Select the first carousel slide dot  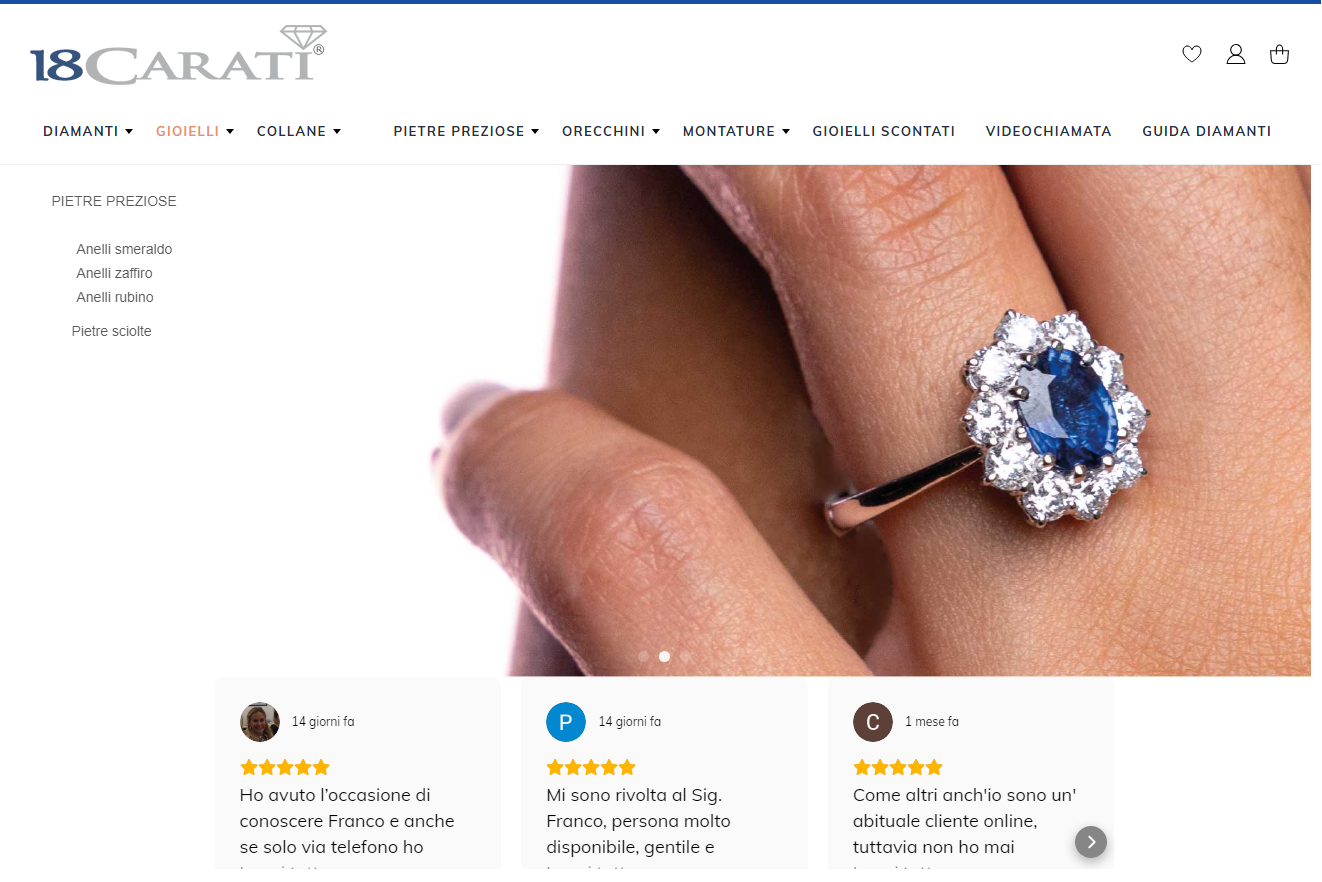[x=643, y=657]
